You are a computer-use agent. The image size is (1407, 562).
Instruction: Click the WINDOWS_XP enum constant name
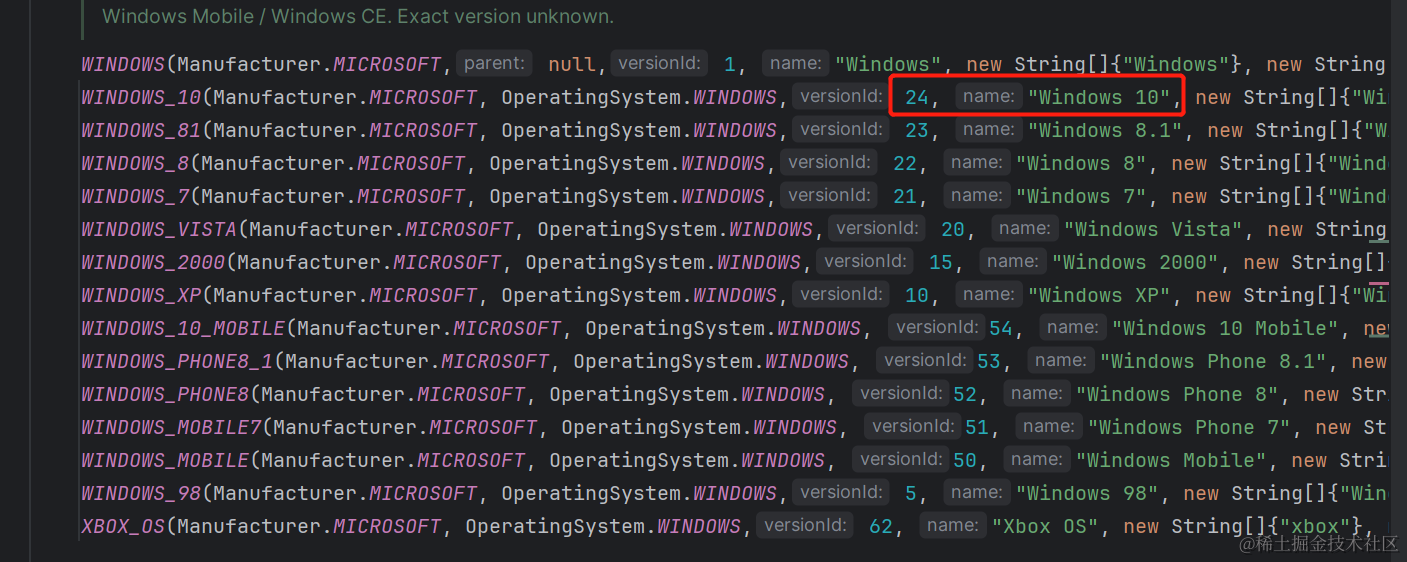click(141, 295)
